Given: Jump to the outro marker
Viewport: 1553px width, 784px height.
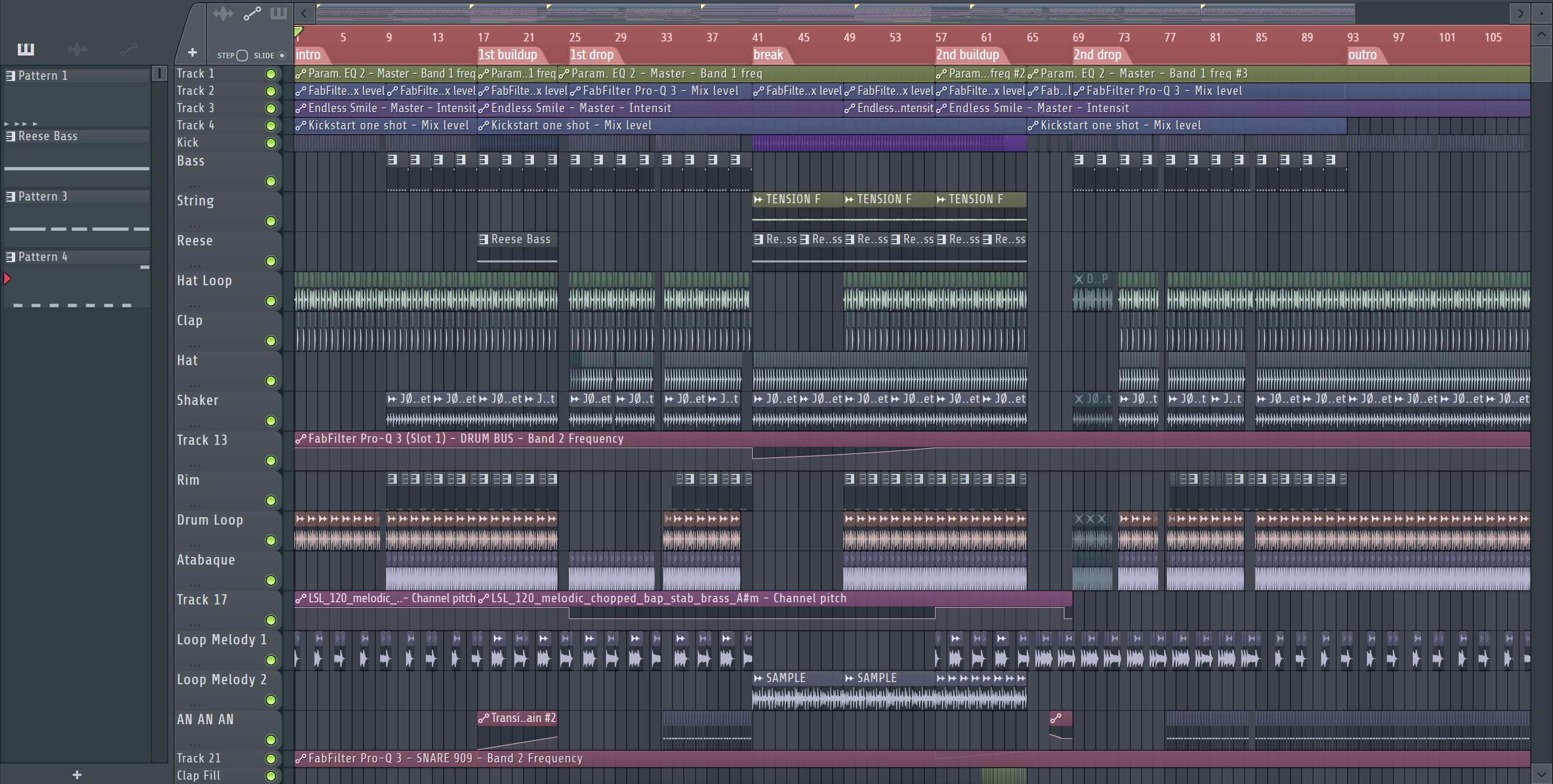Looking at the screenshot, I should pos(1363,56).
